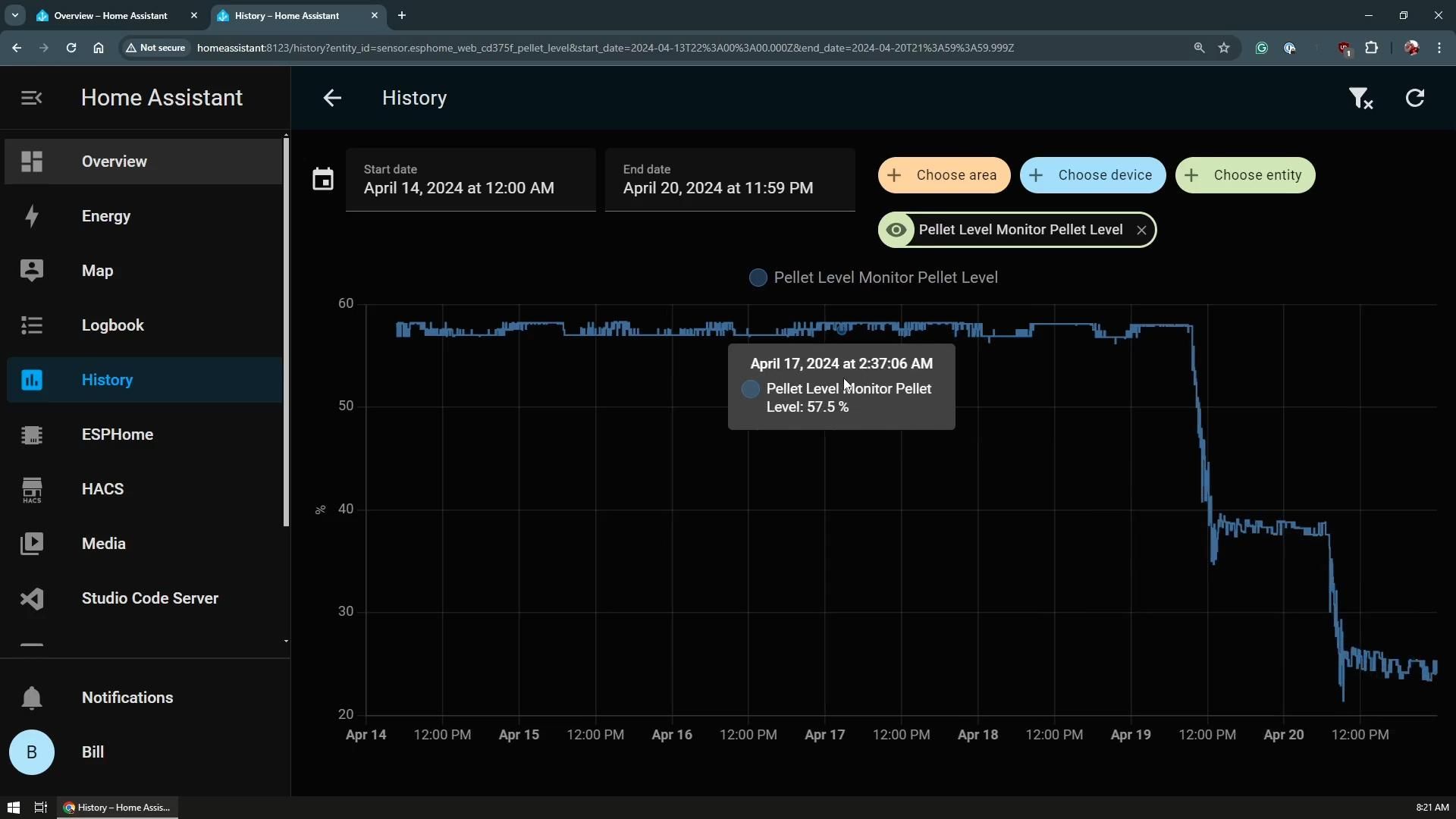Toggle eye visibility on Pellet Level chip
Viewport: 1456px width, 819px height.
896,230
